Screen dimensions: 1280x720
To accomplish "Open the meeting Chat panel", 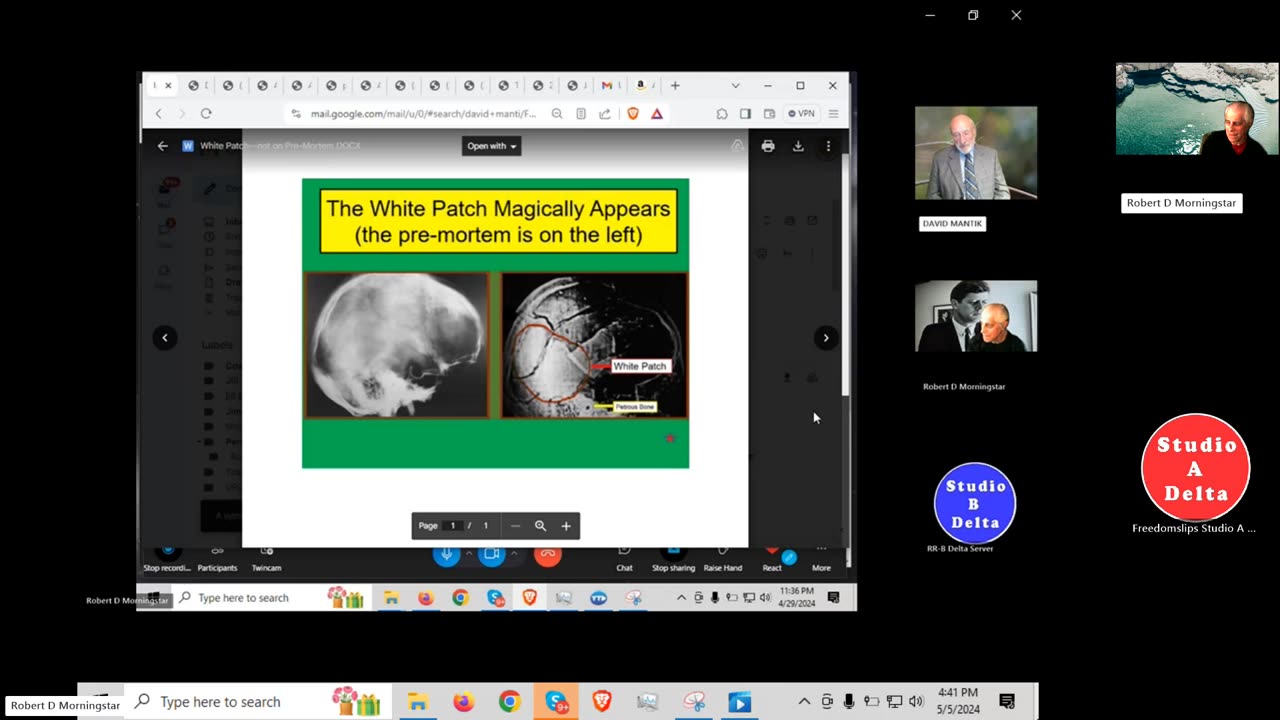I will (x=624, y=558).
